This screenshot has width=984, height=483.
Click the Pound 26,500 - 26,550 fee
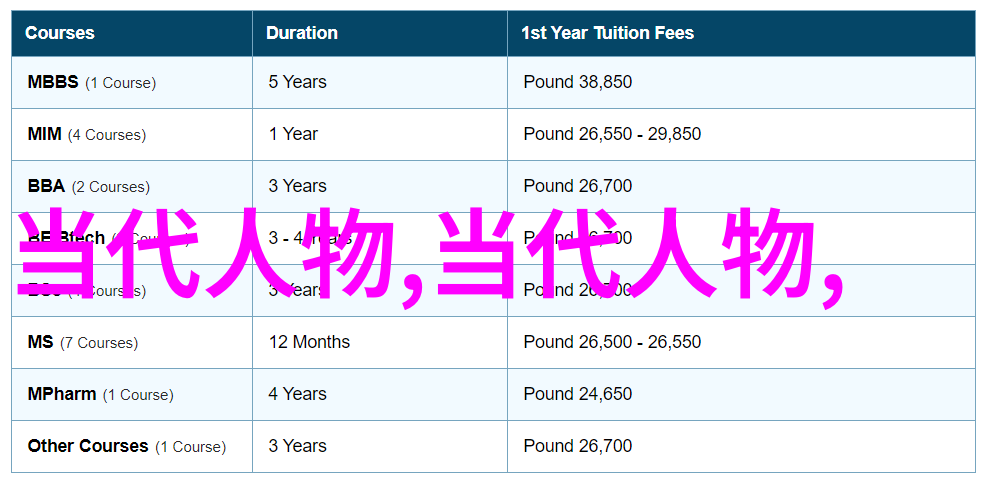[x=612, y=342]
